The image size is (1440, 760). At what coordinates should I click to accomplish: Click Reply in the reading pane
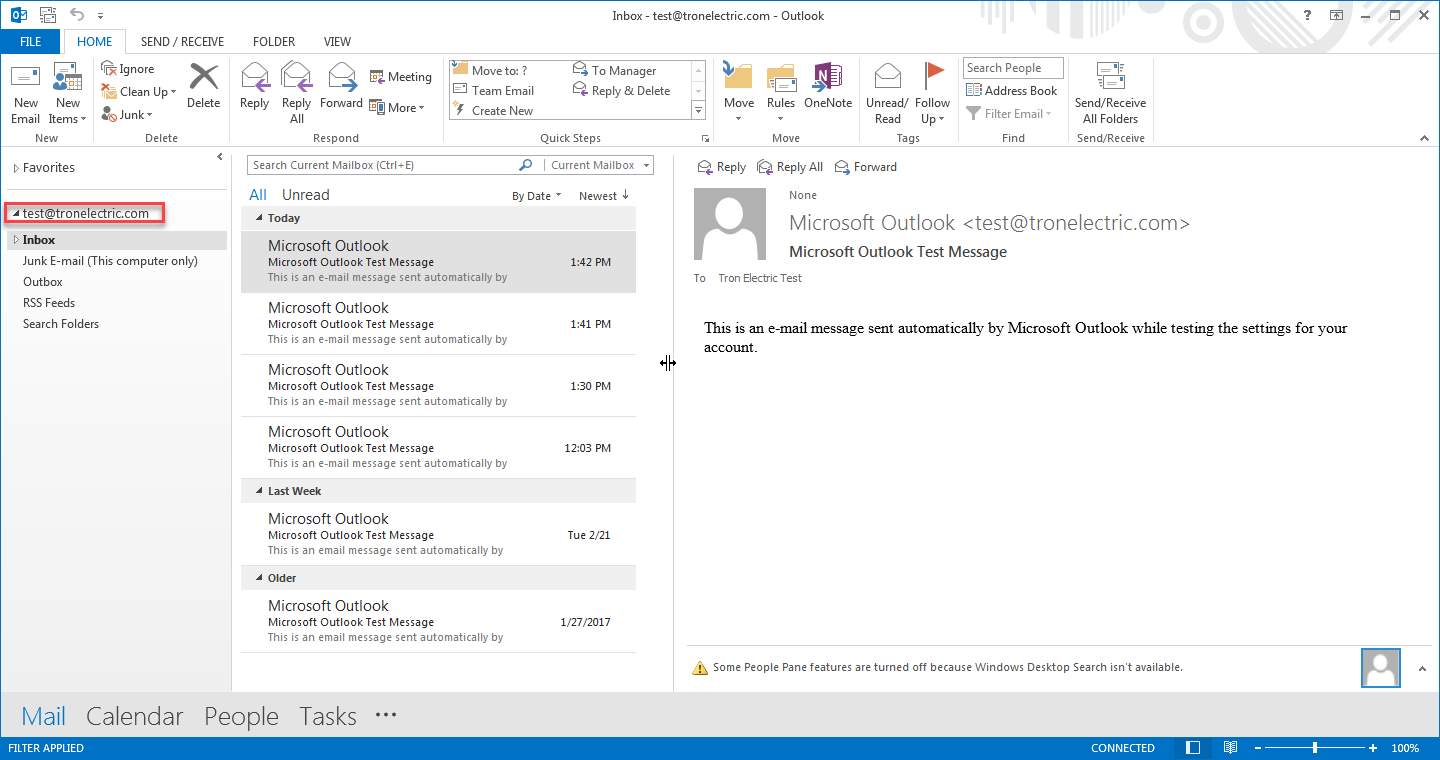tap(722, 167)
